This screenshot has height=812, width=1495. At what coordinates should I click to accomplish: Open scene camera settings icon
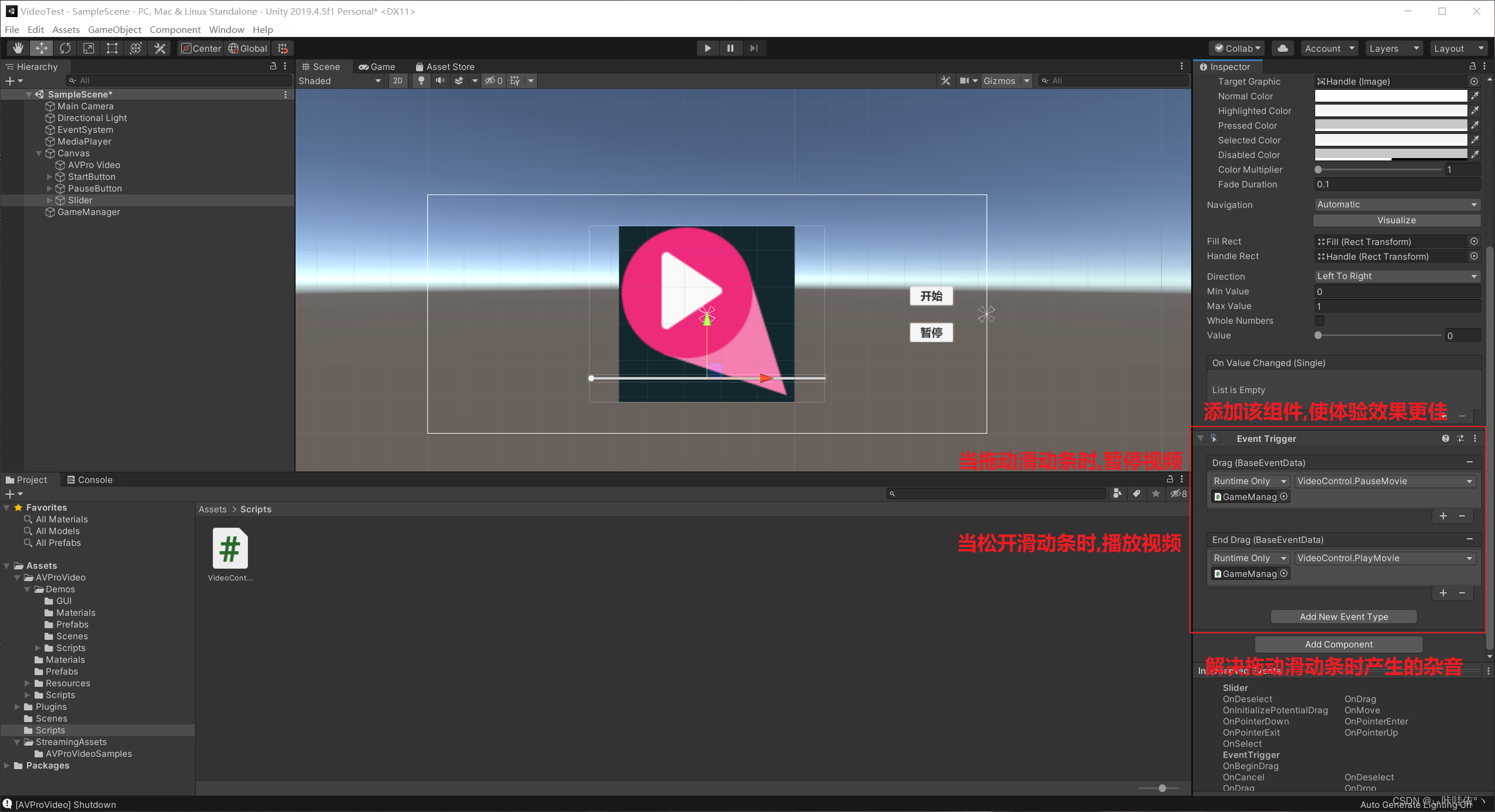click(x=964, y=80)
